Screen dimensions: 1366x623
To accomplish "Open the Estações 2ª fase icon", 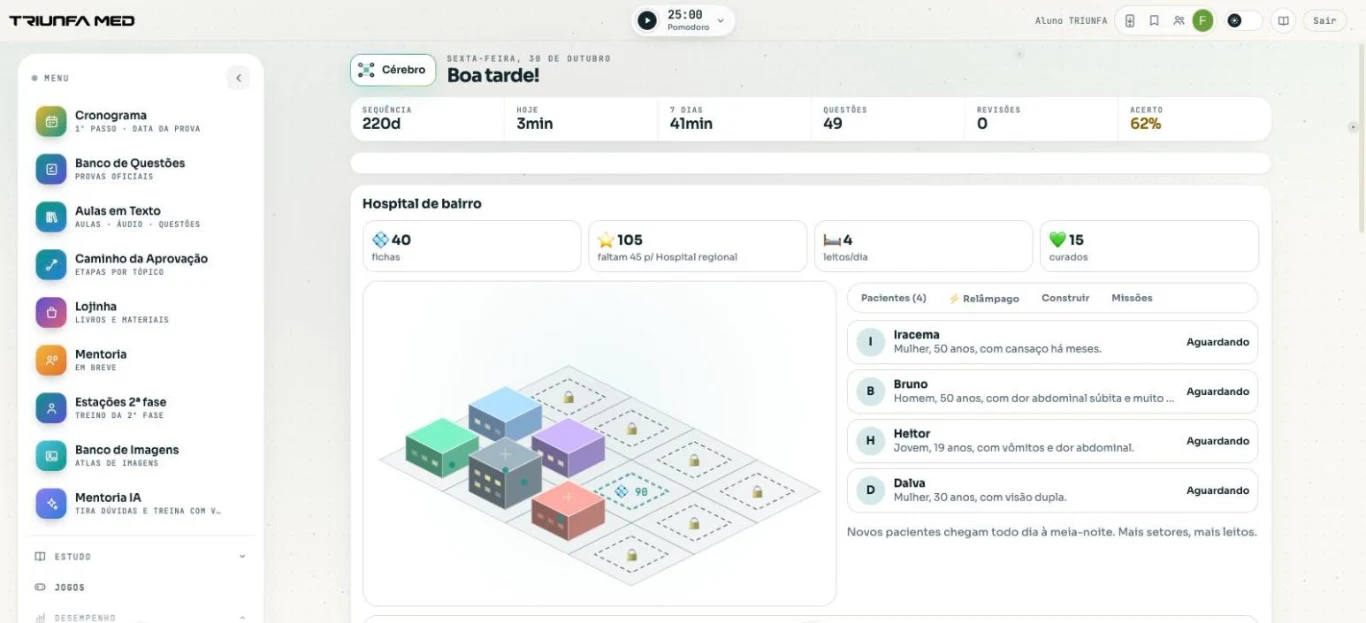I will pyautogui.click(x=51, y=408).
